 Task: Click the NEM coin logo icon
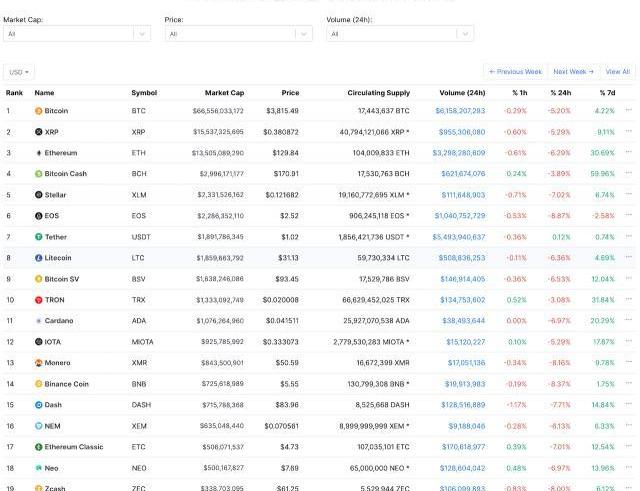point(38,426)
